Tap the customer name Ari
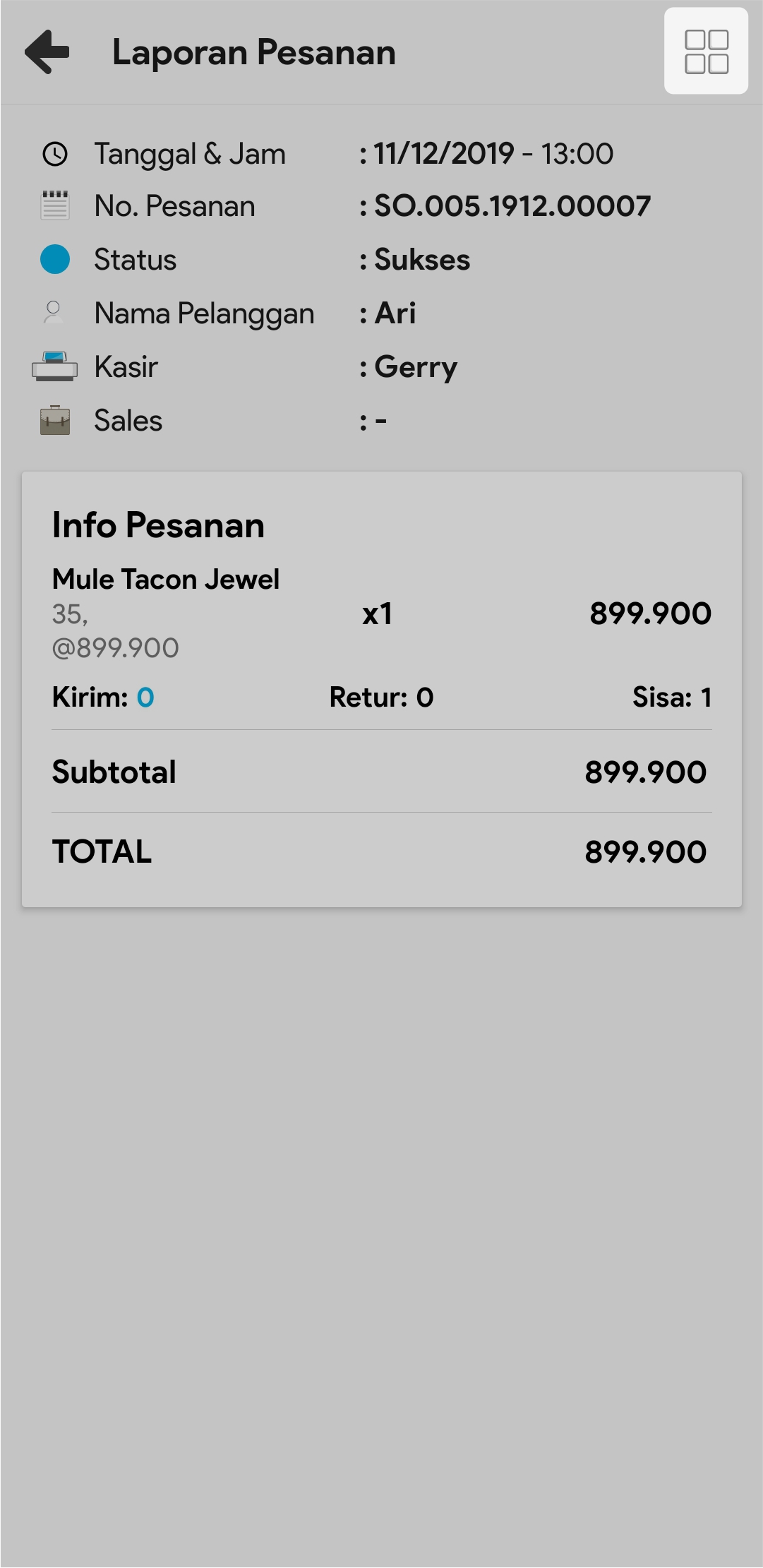The width and height of the screenshot is (763, 1568). click(395, 313)
